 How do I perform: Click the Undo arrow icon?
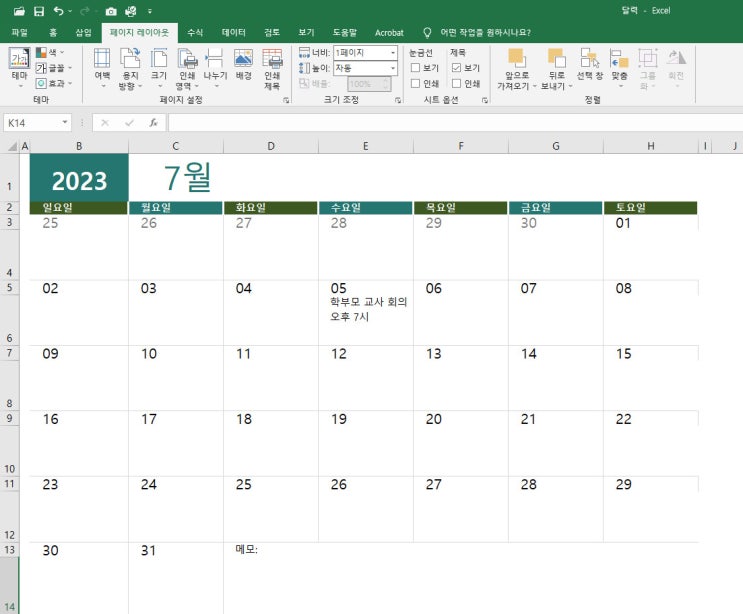coord(58,11)
